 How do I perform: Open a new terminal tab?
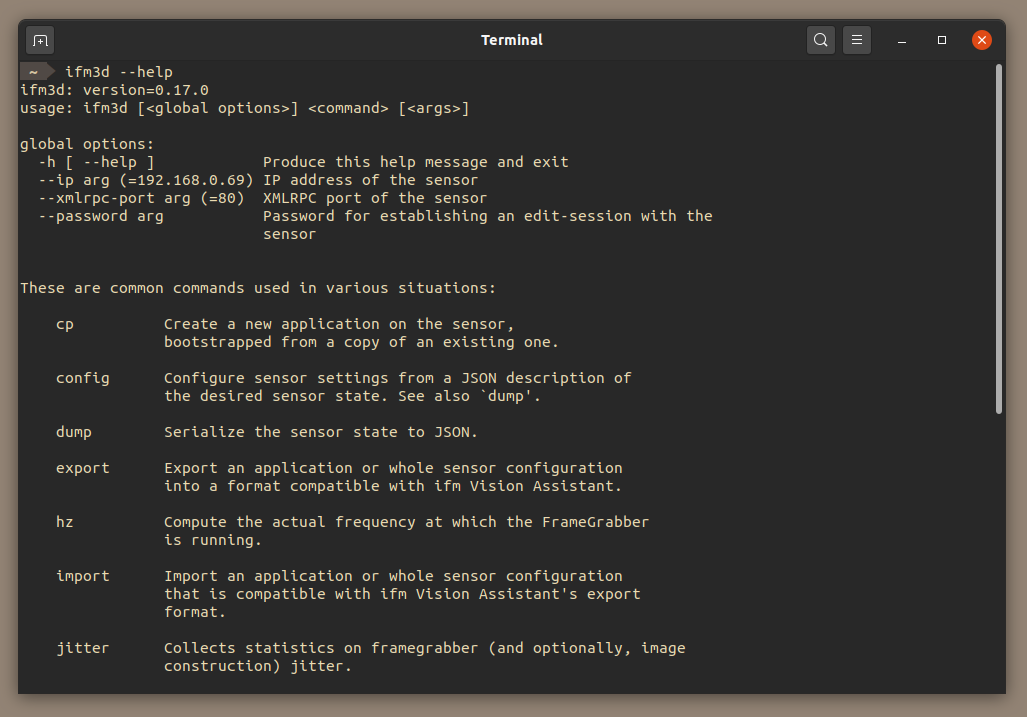(39, 40)
